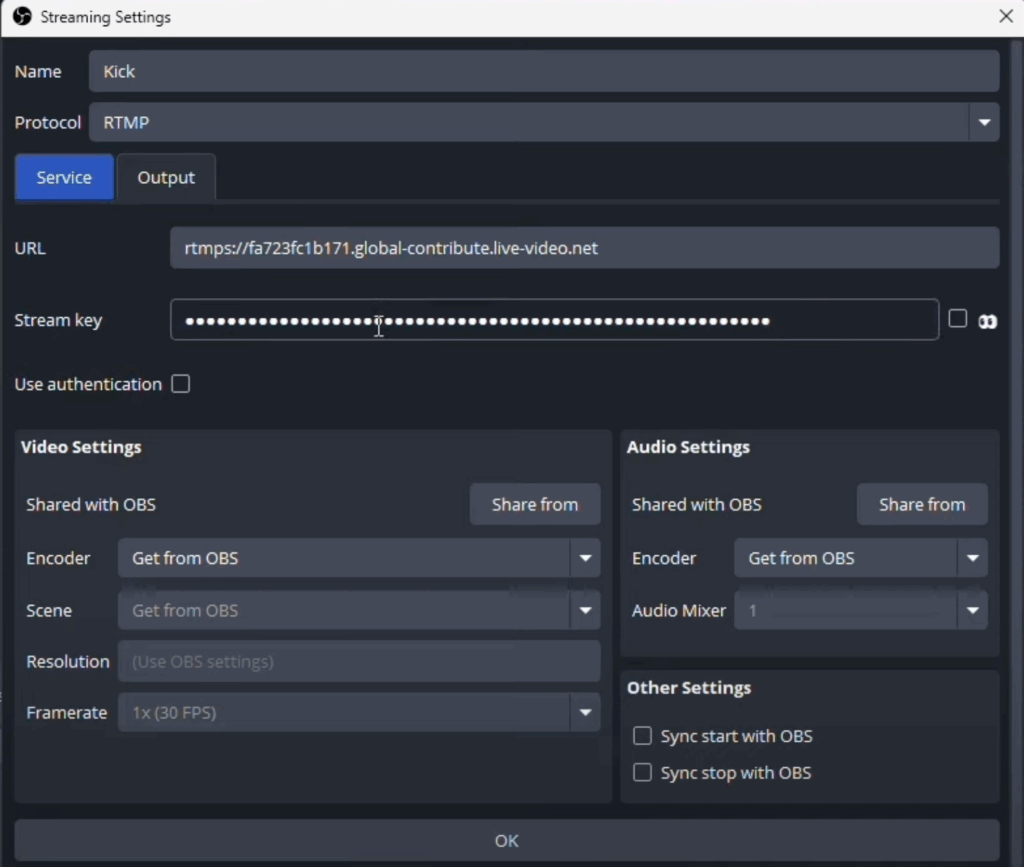Click Share from in Video Settings
Image resolution: width=1024 pixels, height=867 pixels.
click(535, 505)
